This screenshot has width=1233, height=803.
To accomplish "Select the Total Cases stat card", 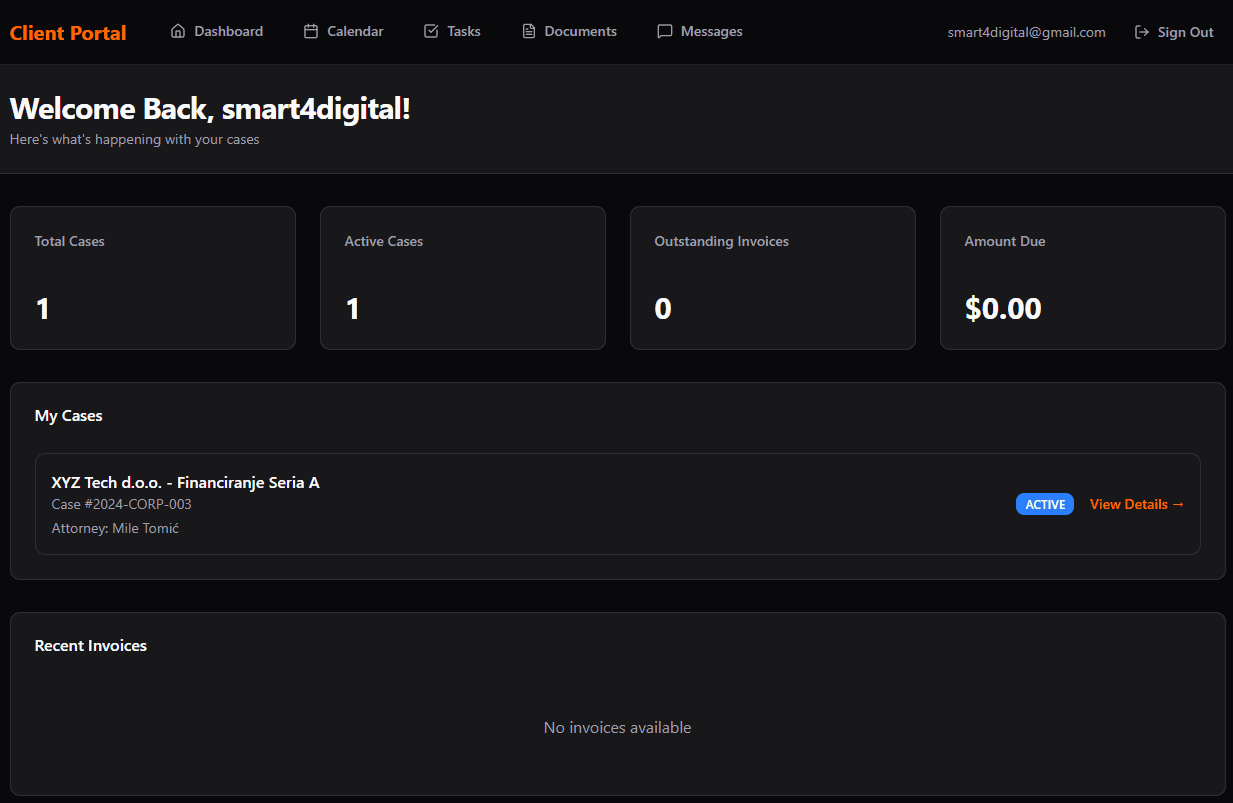I will [152, 277].
